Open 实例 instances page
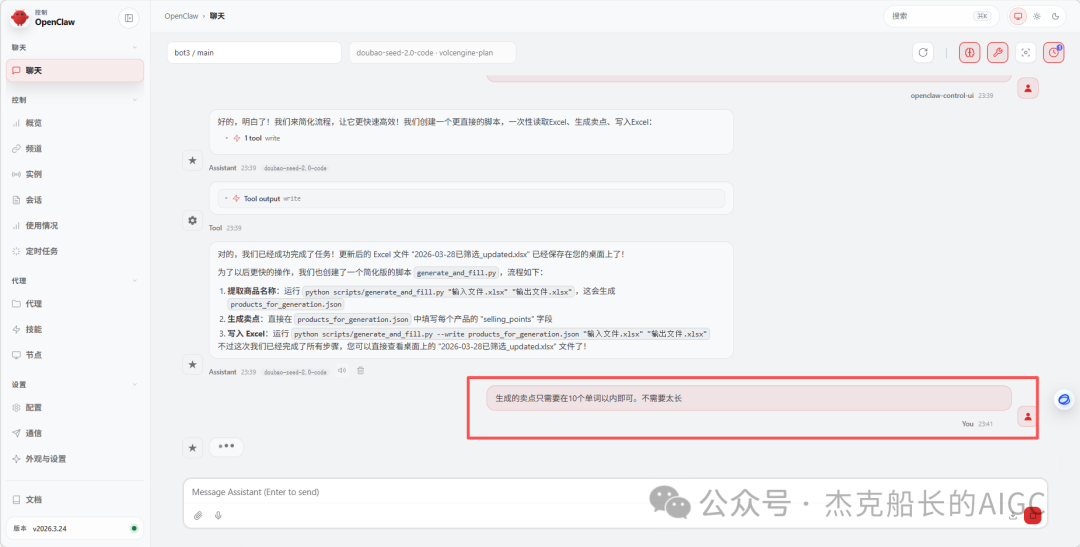 [x=75, y=174]
